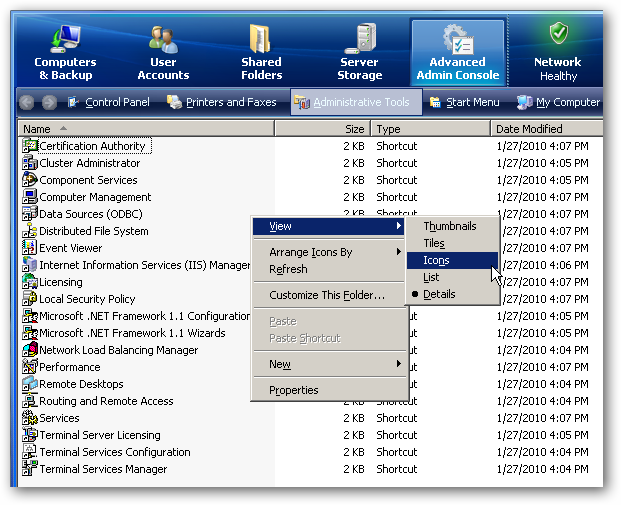Select .NET Framework 1.1 Configuration icon
Viewport: 621px width, 505px height.
(x=30, y=316)
